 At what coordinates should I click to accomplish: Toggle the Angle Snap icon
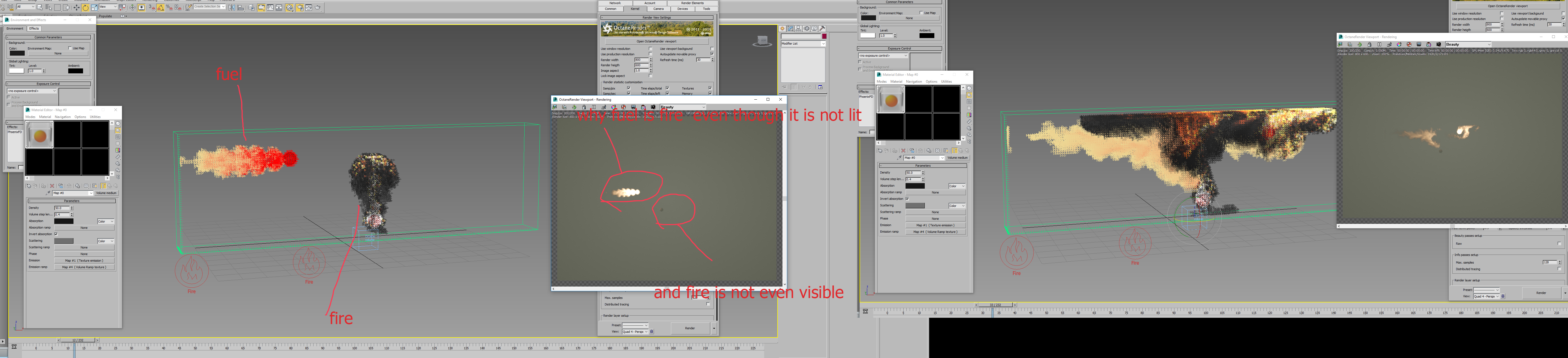pyautogui.click(x=161, y=8)
